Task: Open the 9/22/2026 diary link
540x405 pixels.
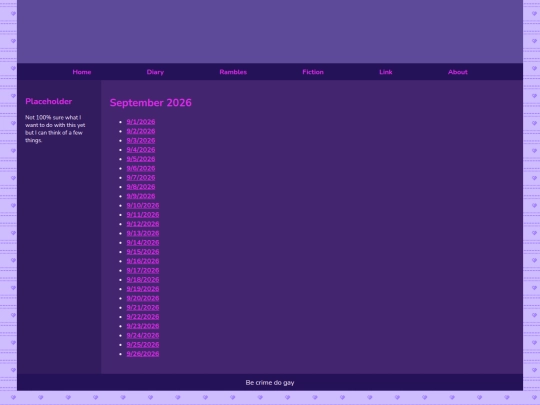Action: point(143,317)
